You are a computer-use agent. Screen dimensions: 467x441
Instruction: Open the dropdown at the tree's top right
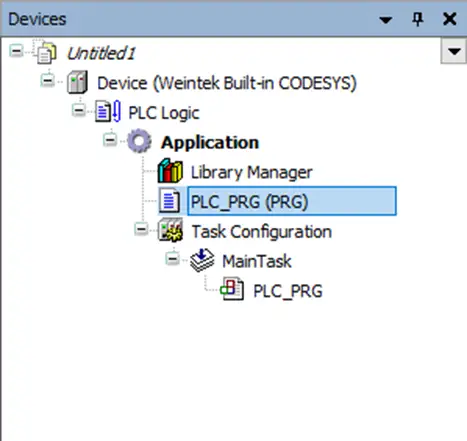click(x=454, y=51)
